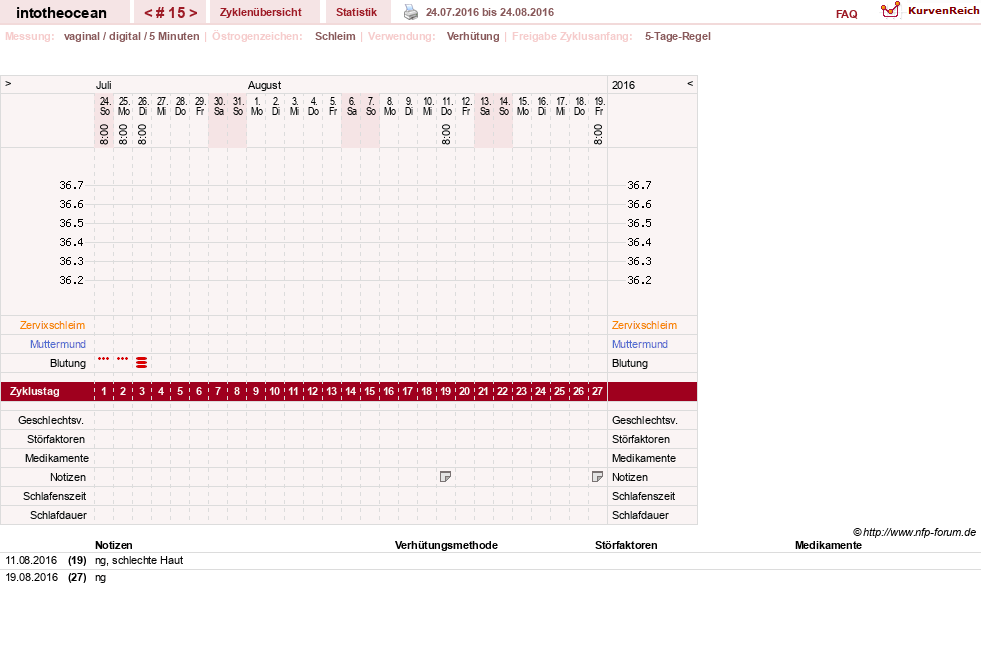Click the 8:00 time under 11. Do

pos(446,135)
